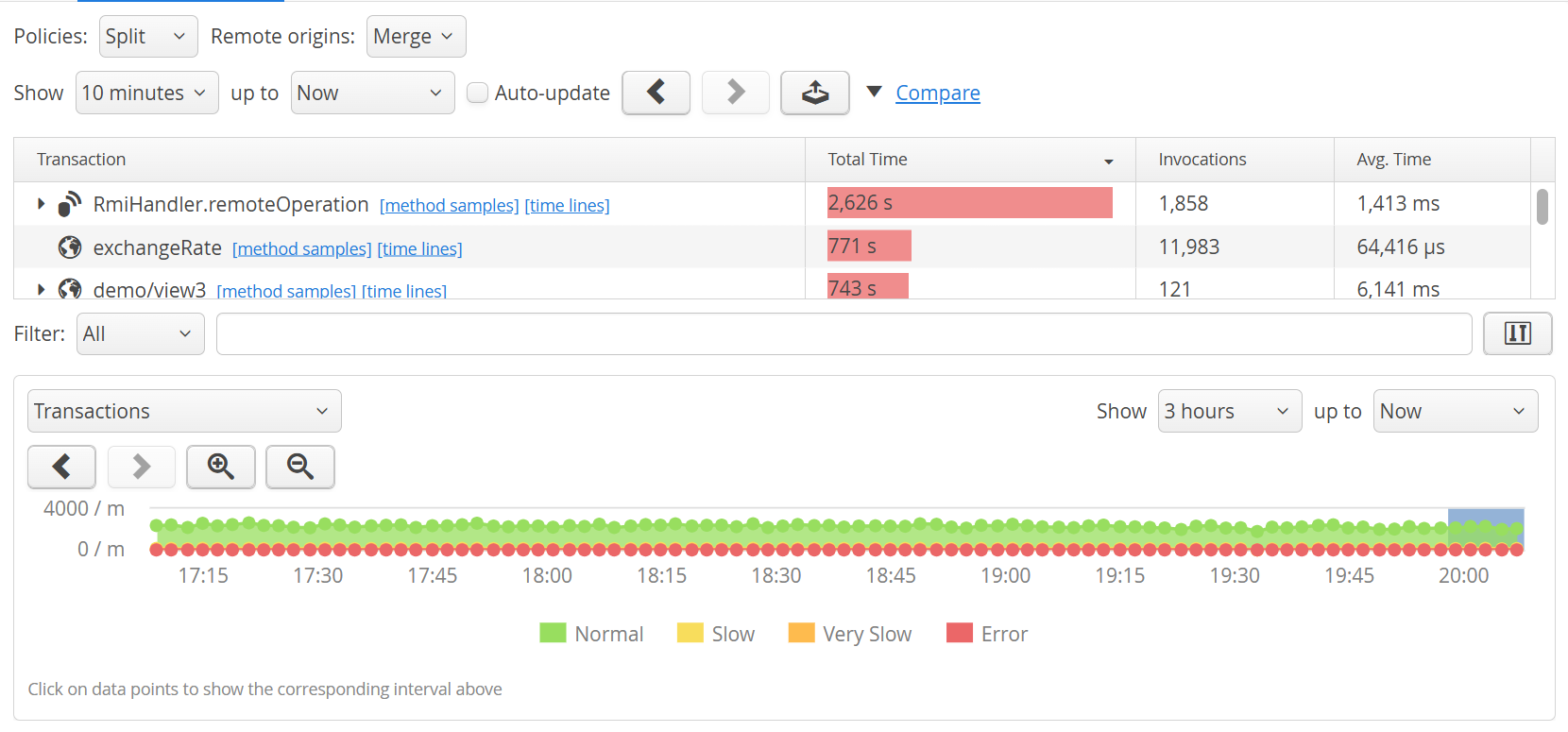Click the Normal legend label
The image size is (1568, 732).
609,634
